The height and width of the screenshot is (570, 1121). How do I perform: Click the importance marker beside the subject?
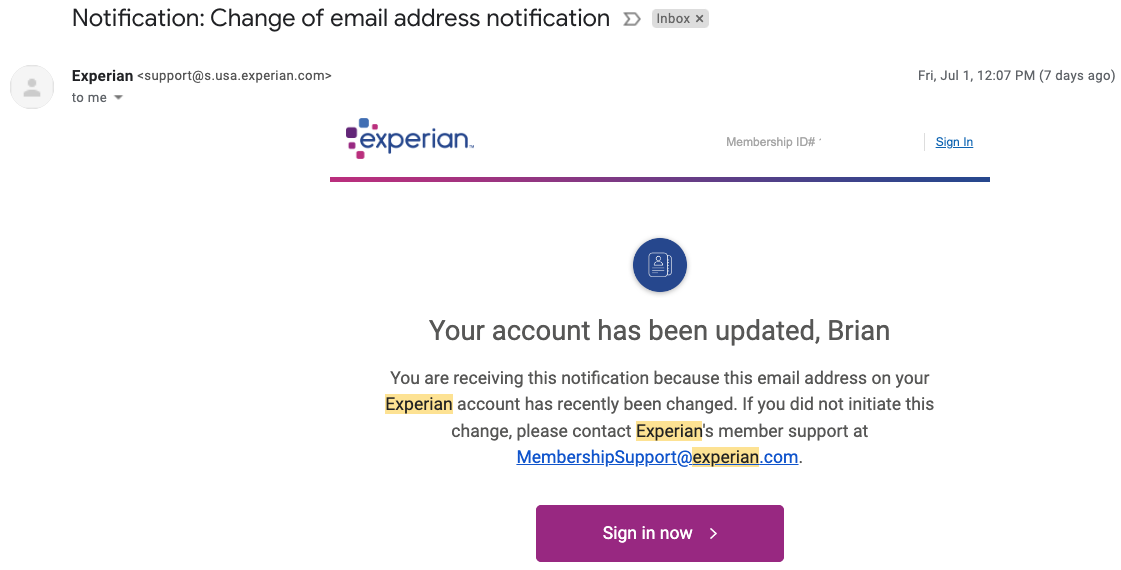(x=631, y=19)
